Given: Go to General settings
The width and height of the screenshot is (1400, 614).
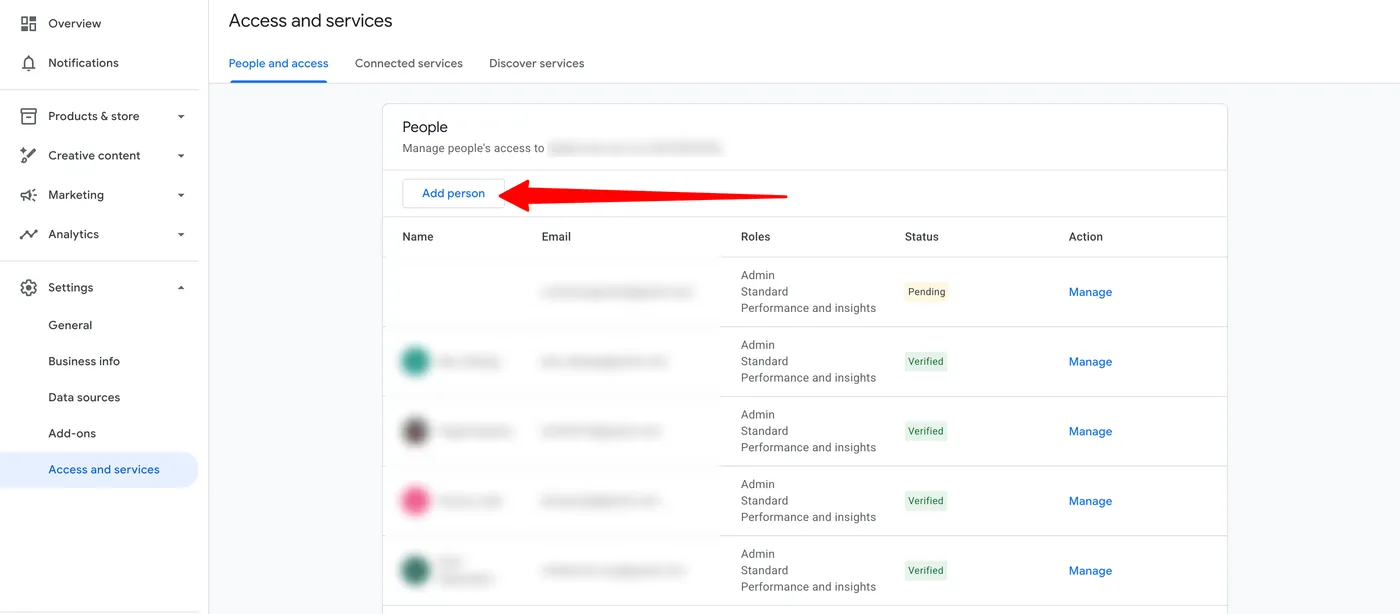Looking at the screenshot, I should [x=70, y=325].
